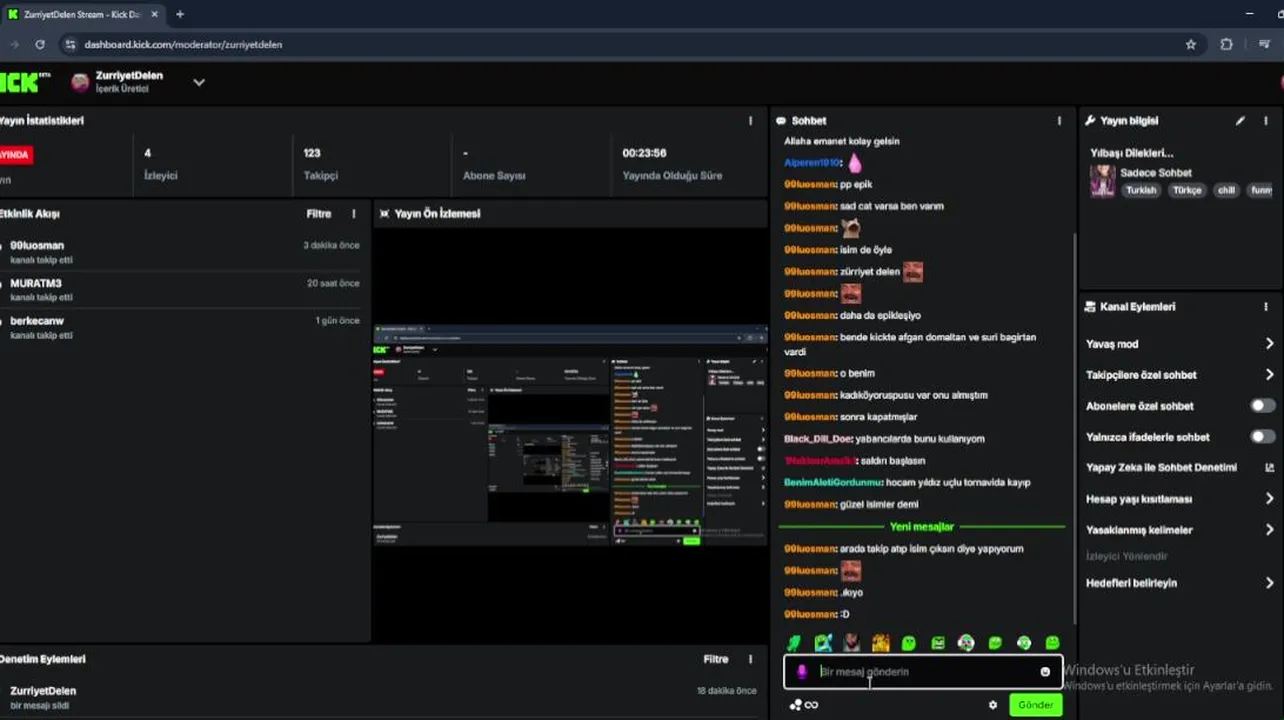
Task: Click BenimAletiGordunmu username in chat
Action: click(x=833, y=483)
